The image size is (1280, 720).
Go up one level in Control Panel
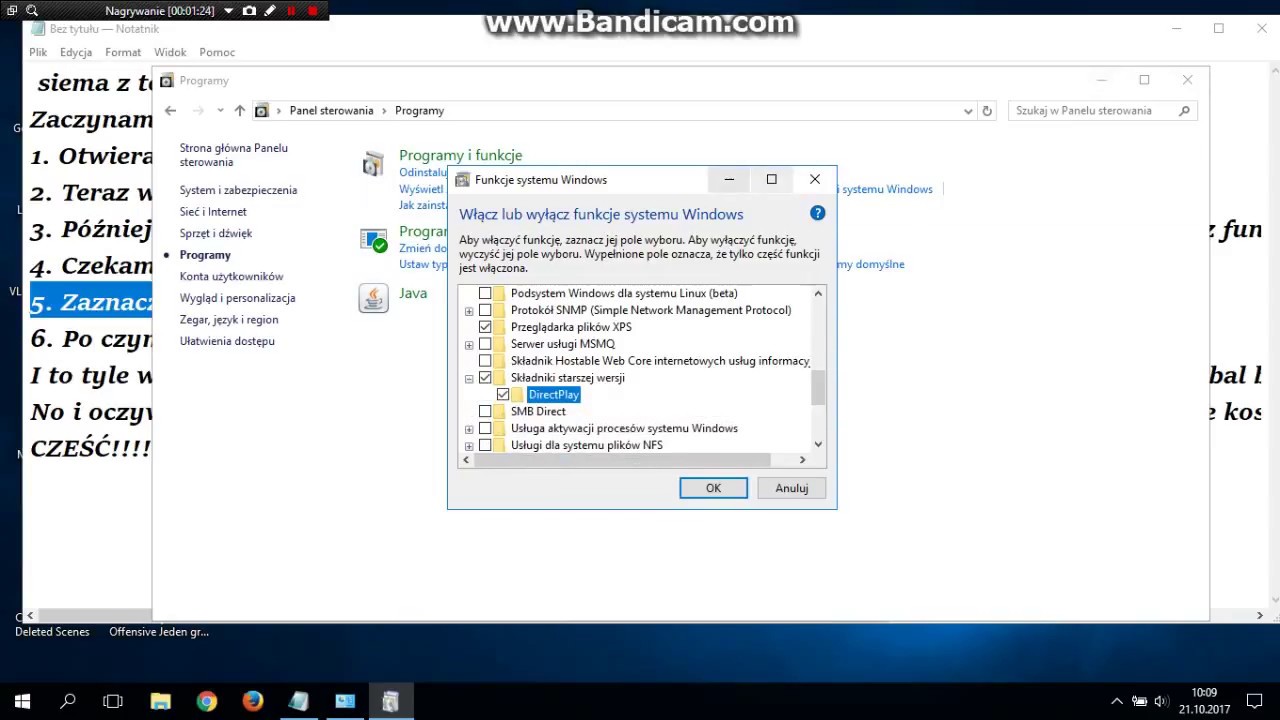(x=239, y=111)
